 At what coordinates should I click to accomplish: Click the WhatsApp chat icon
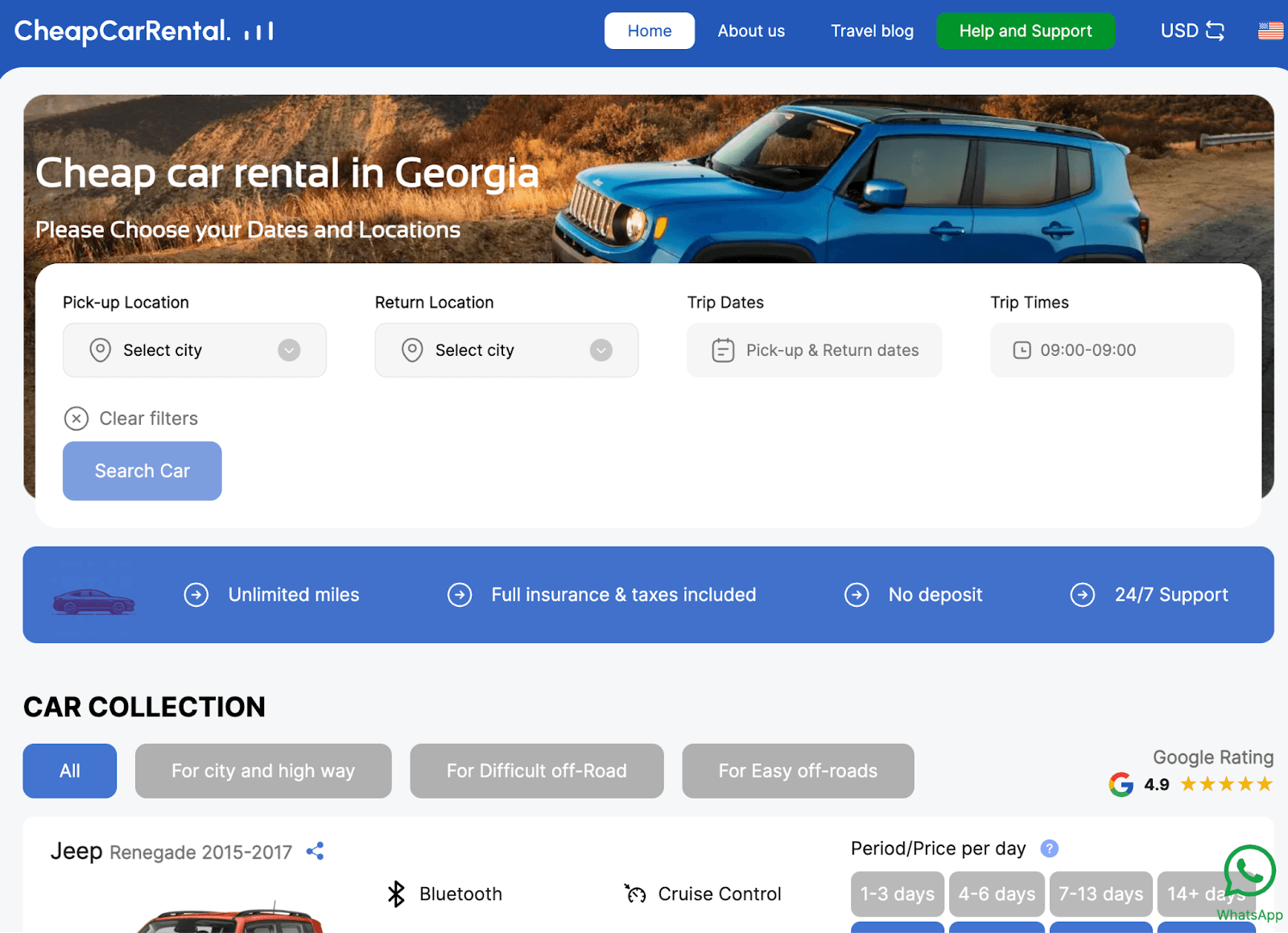[x=1249, y=872]
